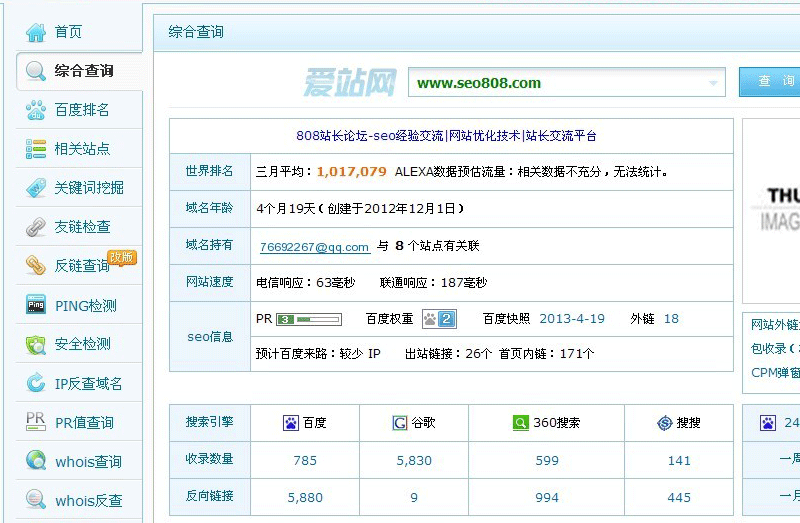This screenshot has width=800, height=523.
Task: Click the magnifier icon for 综合查询
Action: point(36,71)
